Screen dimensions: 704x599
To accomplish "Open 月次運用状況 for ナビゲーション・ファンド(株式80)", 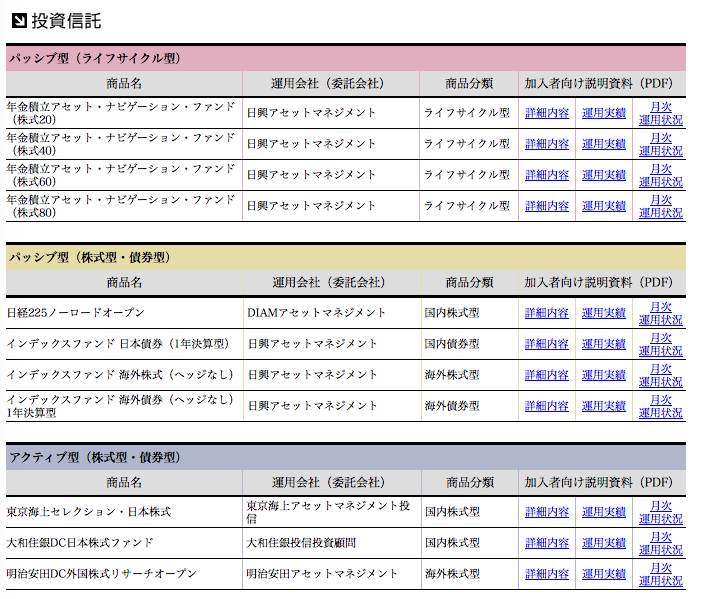I will tap(661, 206).
